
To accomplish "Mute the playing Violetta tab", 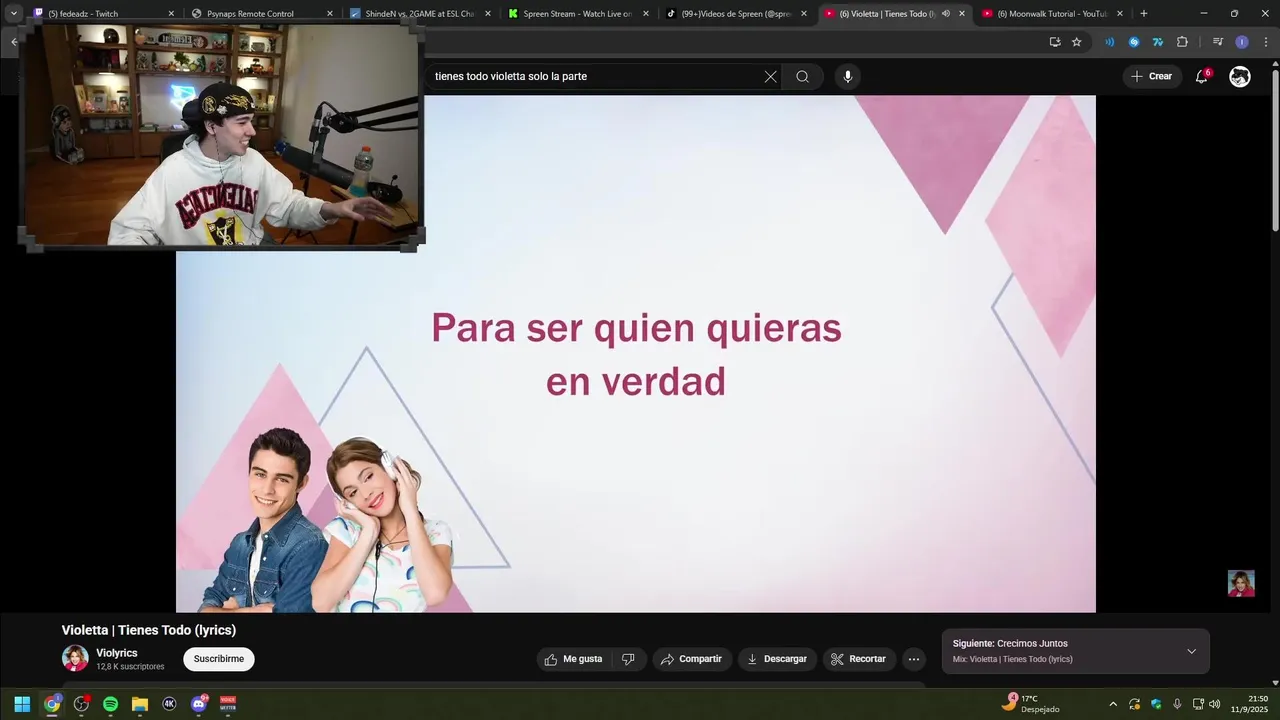I will point(946,14).
